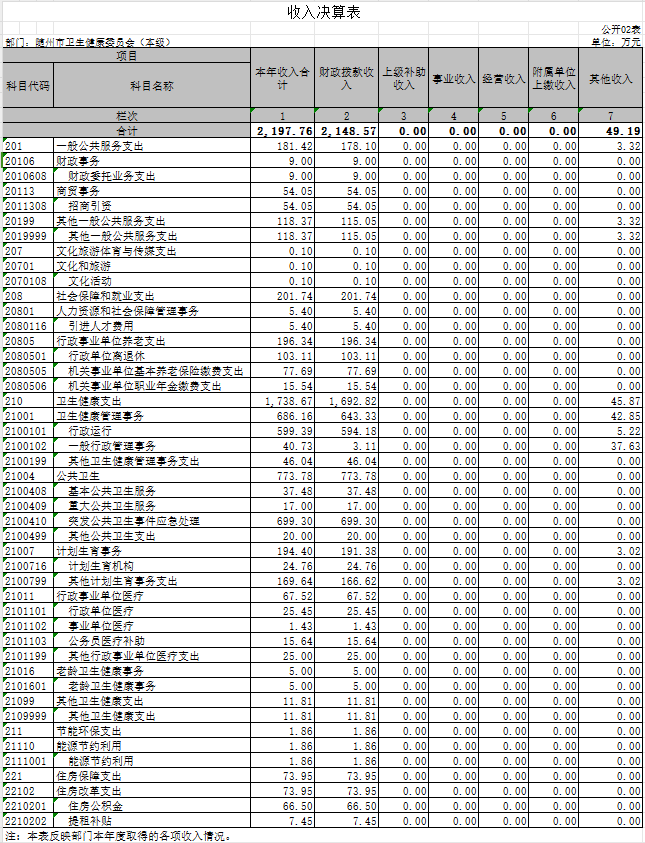The image size is (645, 843).
Task: Click the 公务员医疗补助 cell
Action: tap(105, 640)
